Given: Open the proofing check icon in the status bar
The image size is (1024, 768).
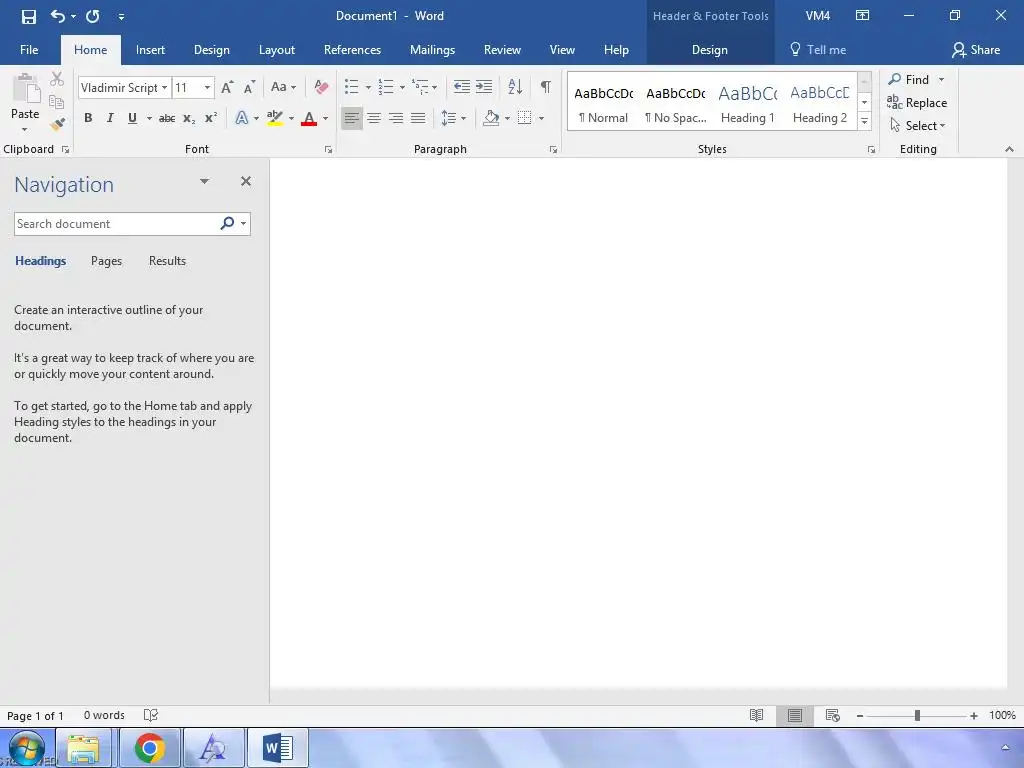Looking at the screenshot, I should 151,715.
